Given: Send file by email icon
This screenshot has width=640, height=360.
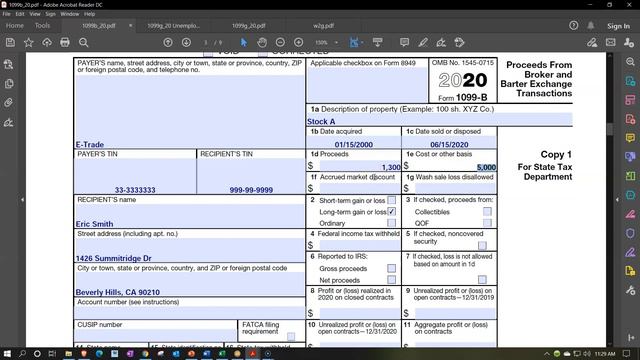Looking at the screenshot, I should (611, 42).
